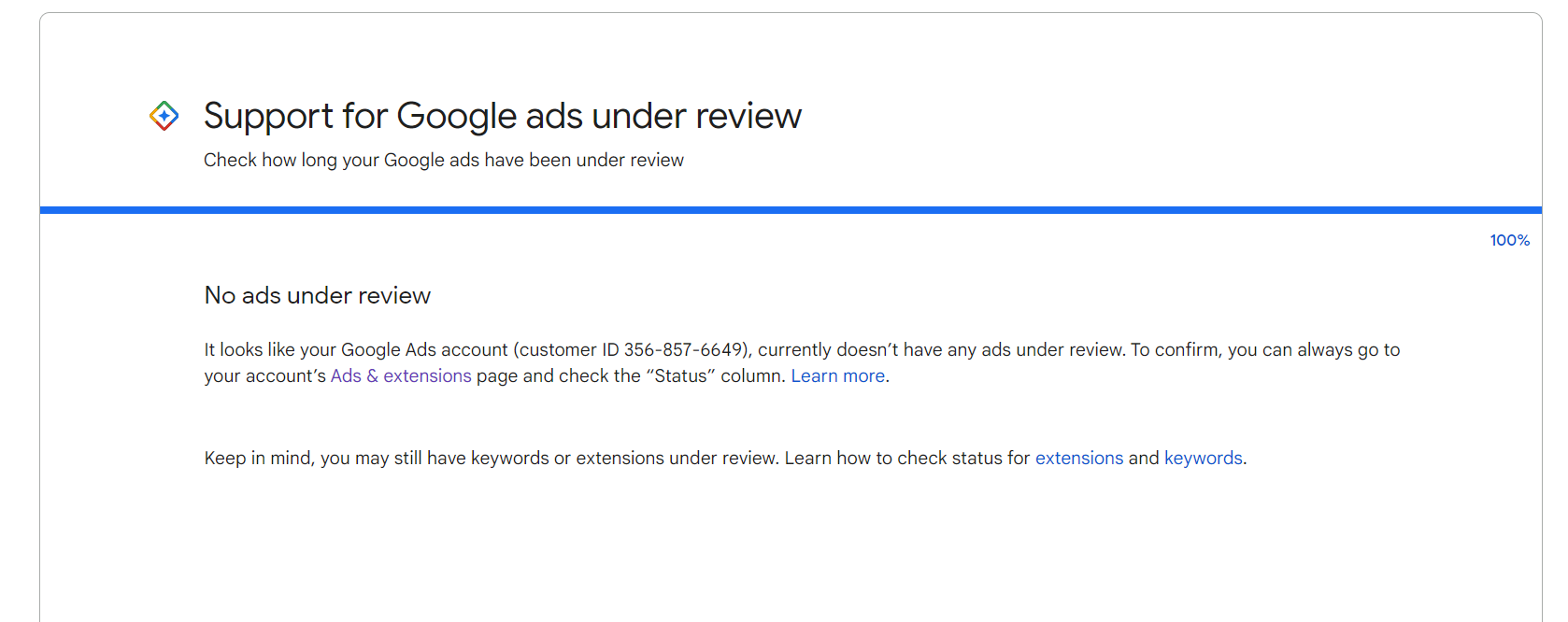This screenshot has height=622, width=1568.
Task: Follow the keywords status help link
Action: [1203, 458]
